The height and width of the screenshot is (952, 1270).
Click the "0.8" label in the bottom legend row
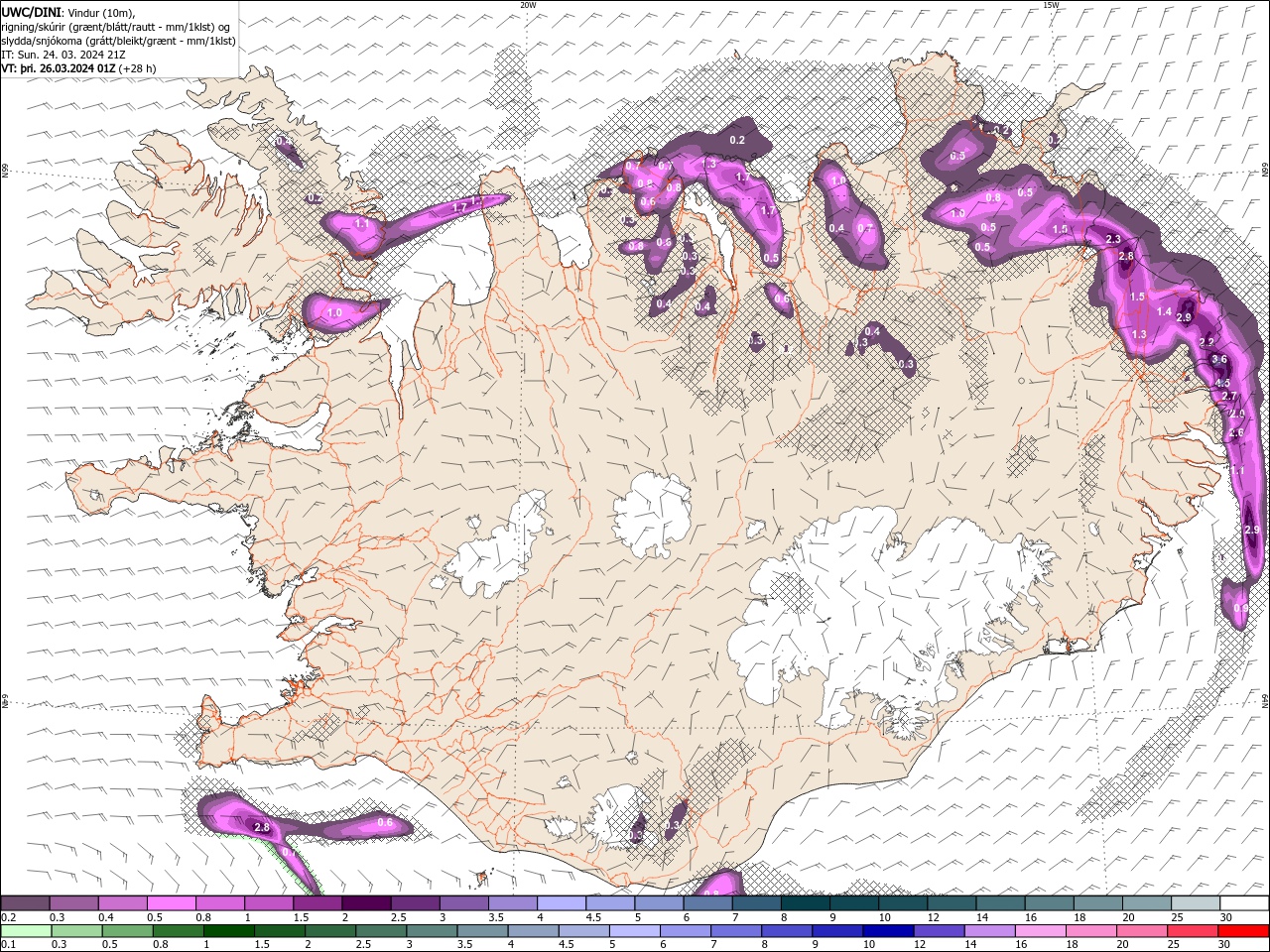coord(161,945)
